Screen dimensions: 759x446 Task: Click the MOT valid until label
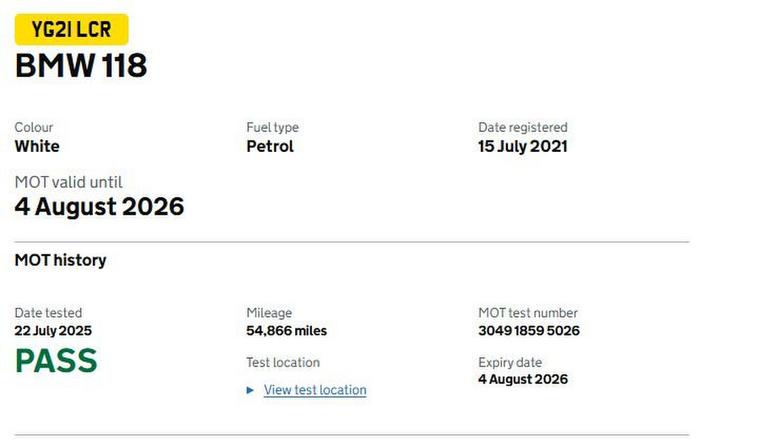click(68, 182)
